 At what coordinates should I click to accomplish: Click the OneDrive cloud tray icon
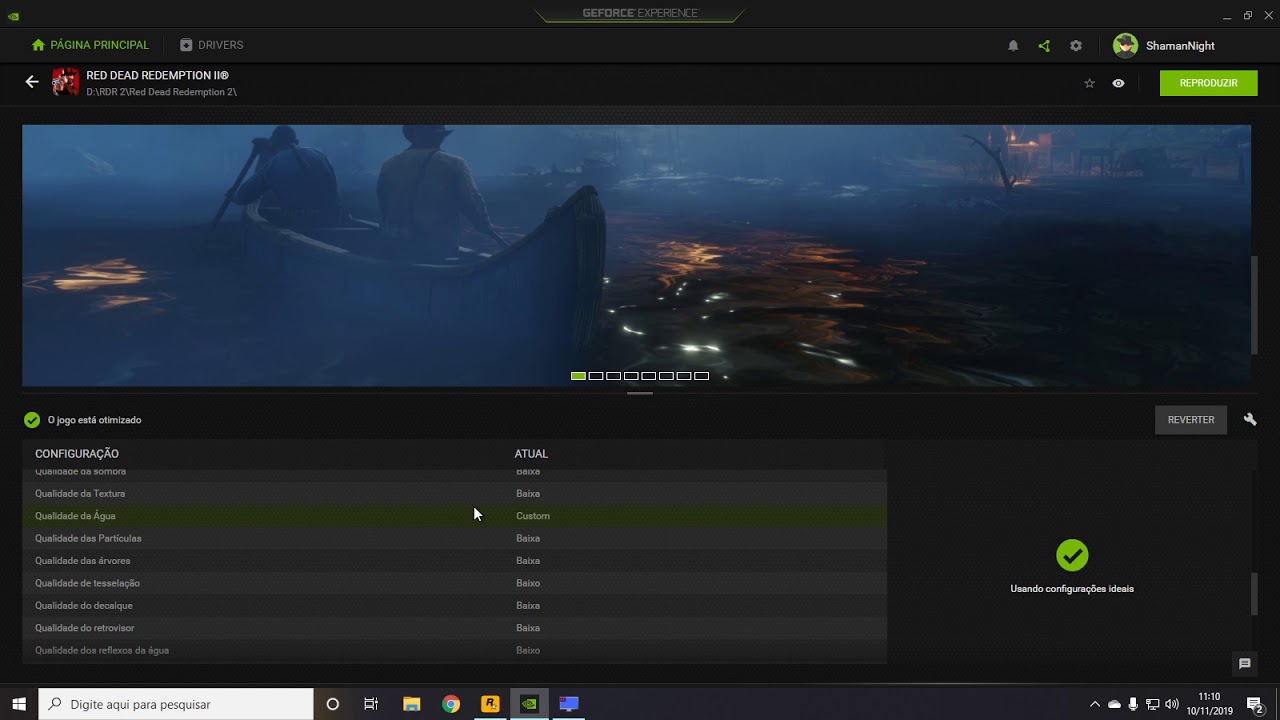(1114, 704)
